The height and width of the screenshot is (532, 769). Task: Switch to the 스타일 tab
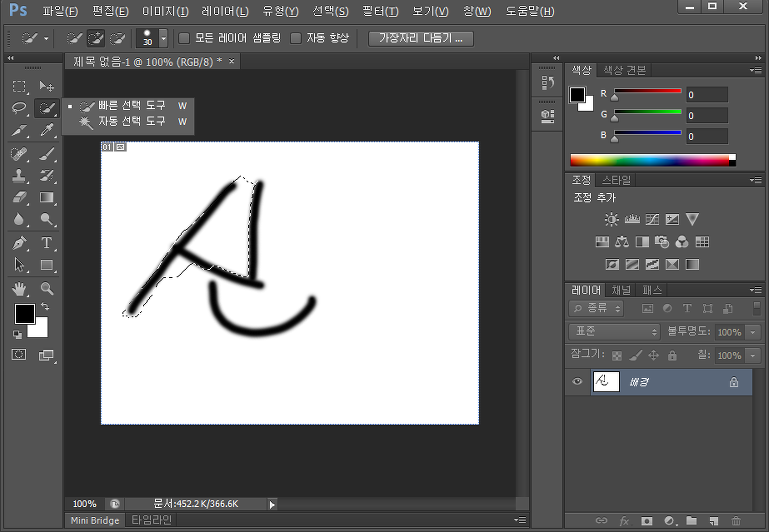click(616, 180)
